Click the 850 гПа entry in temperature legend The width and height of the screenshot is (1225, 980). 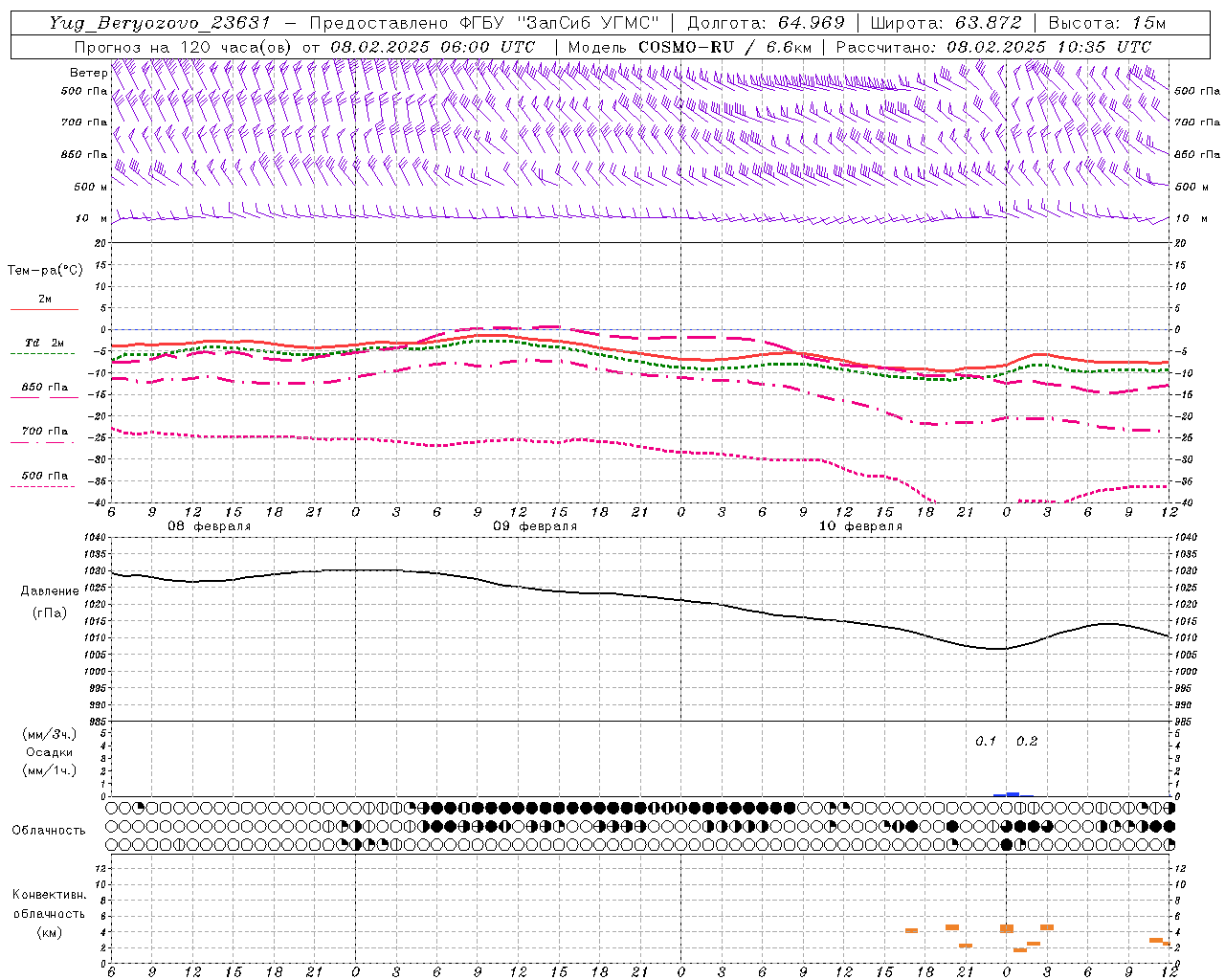[x=45, y=388]
